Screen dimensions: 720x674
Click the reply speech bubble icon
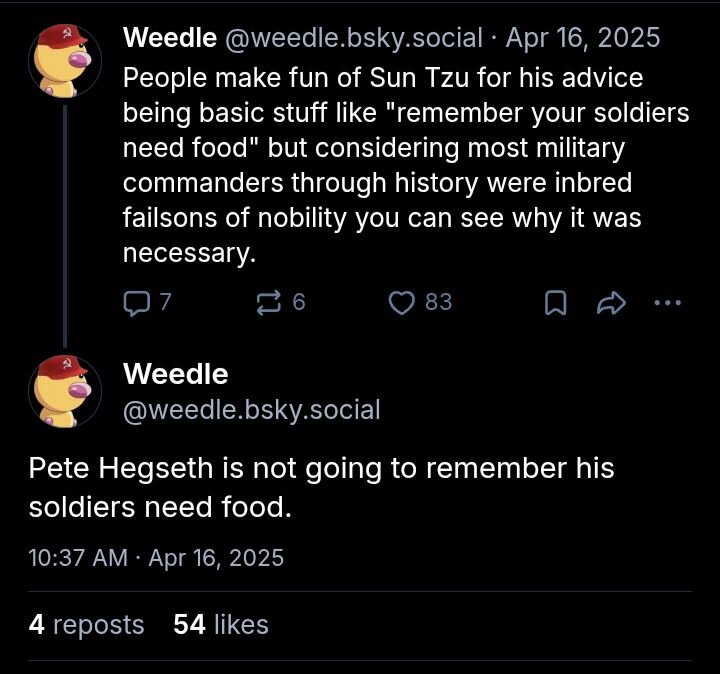pyautogui.click(x=135, y=302)
